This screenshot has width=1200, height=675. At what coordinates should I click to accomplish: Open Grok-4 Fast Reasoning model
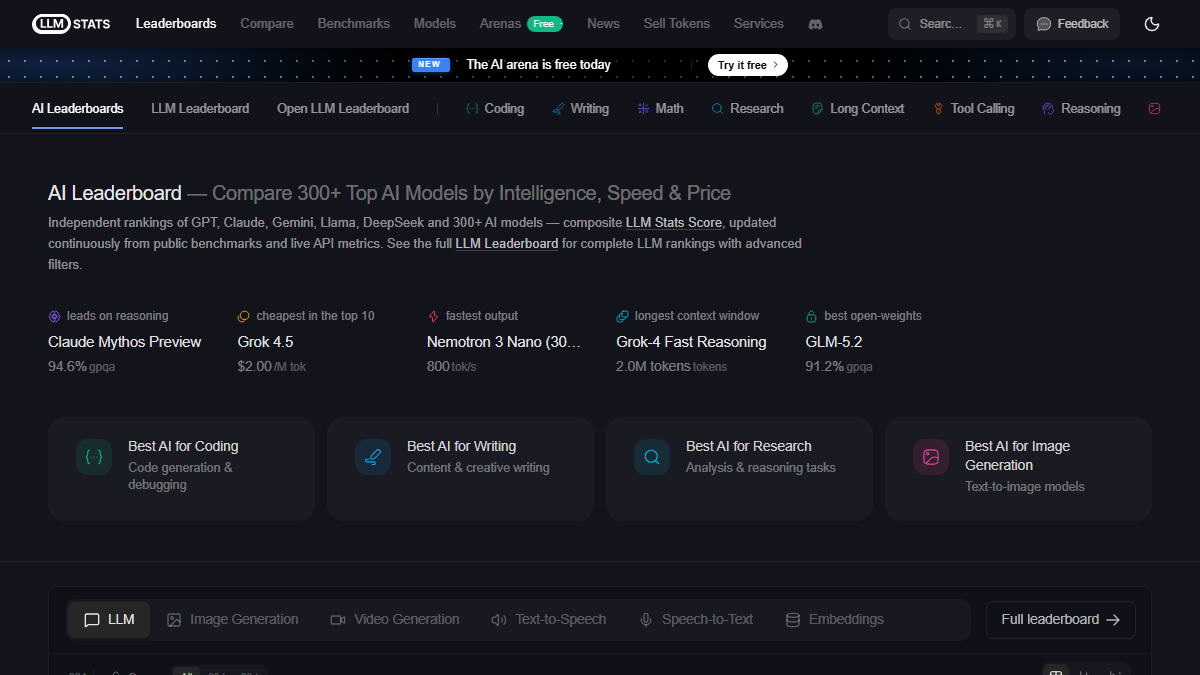point(691,342)
